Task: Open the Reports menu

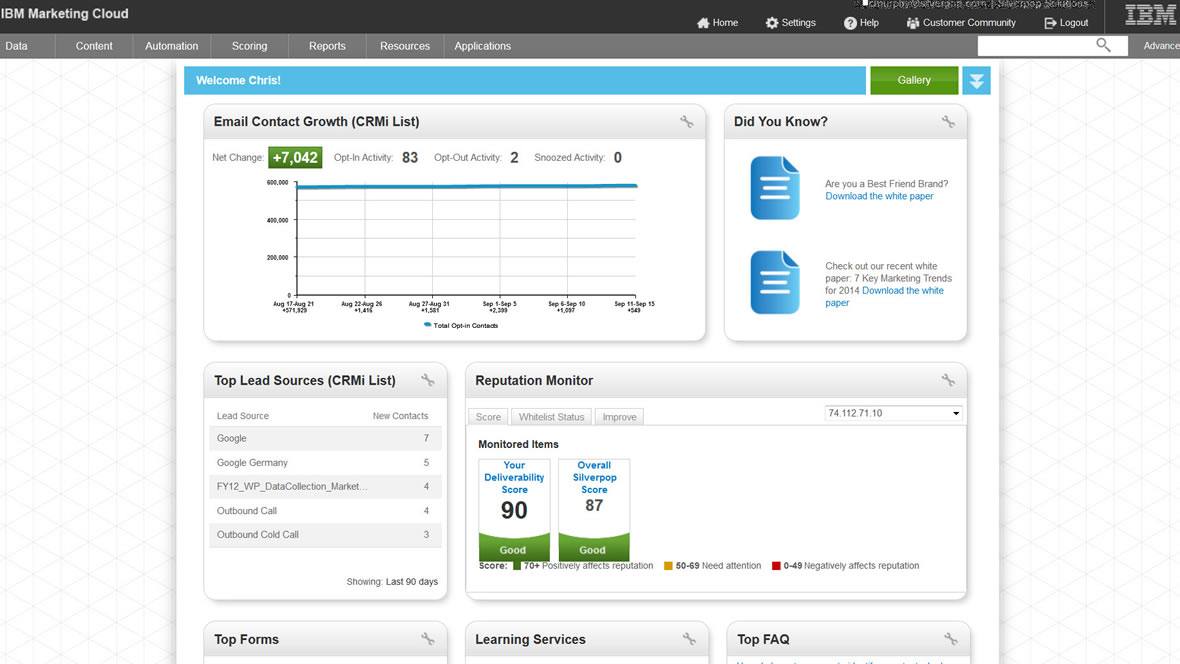Action: pos(327,46)
